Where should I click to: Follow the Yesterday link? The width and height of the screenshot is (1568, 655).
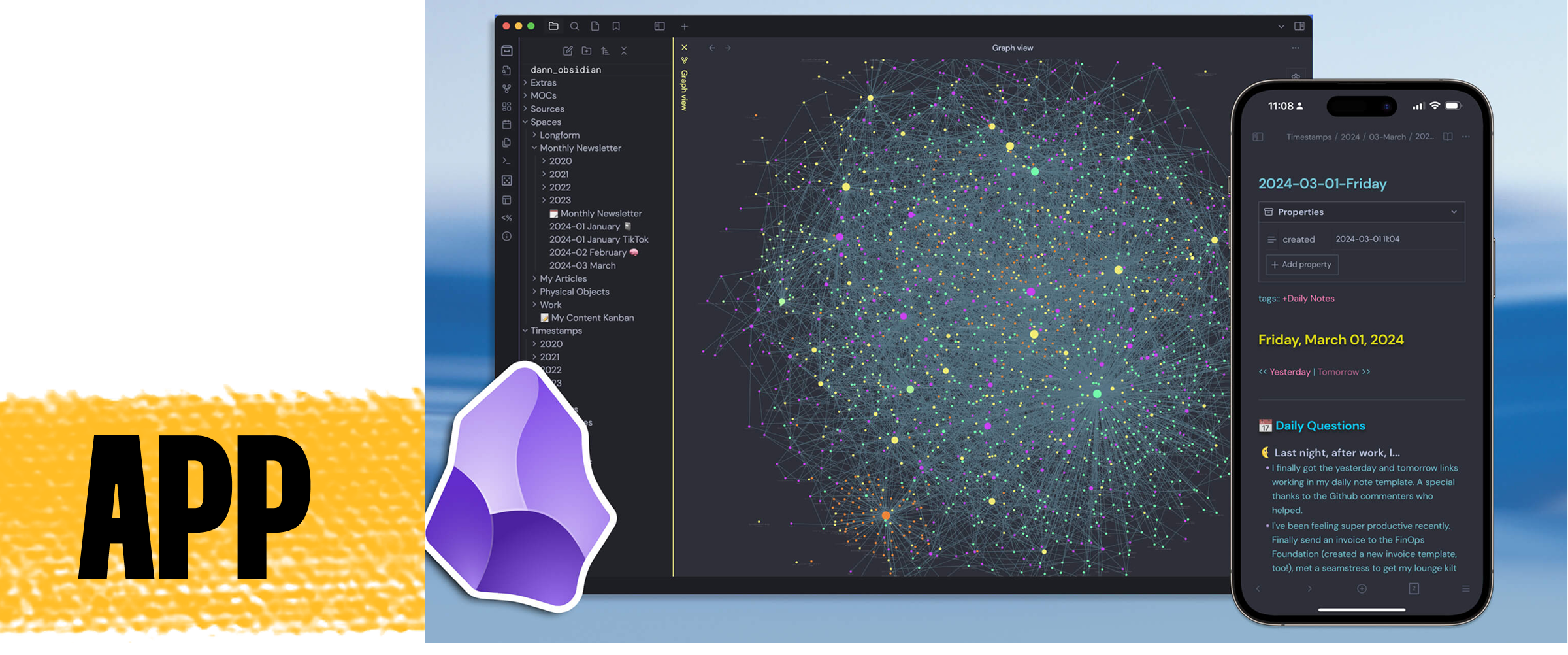pos(1290,372)
